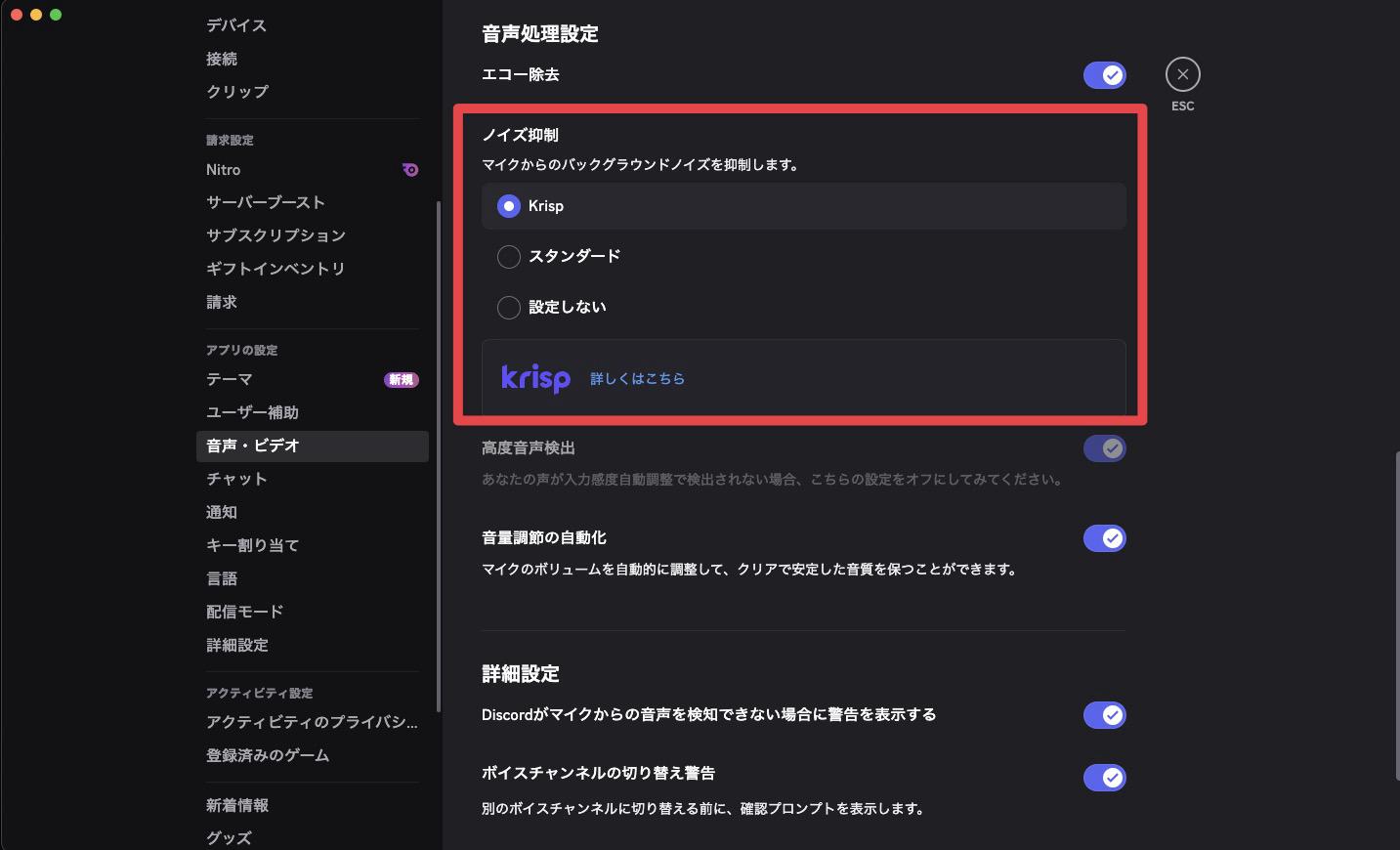Select 設定しない to disable noise suppression

coord(508,307)
